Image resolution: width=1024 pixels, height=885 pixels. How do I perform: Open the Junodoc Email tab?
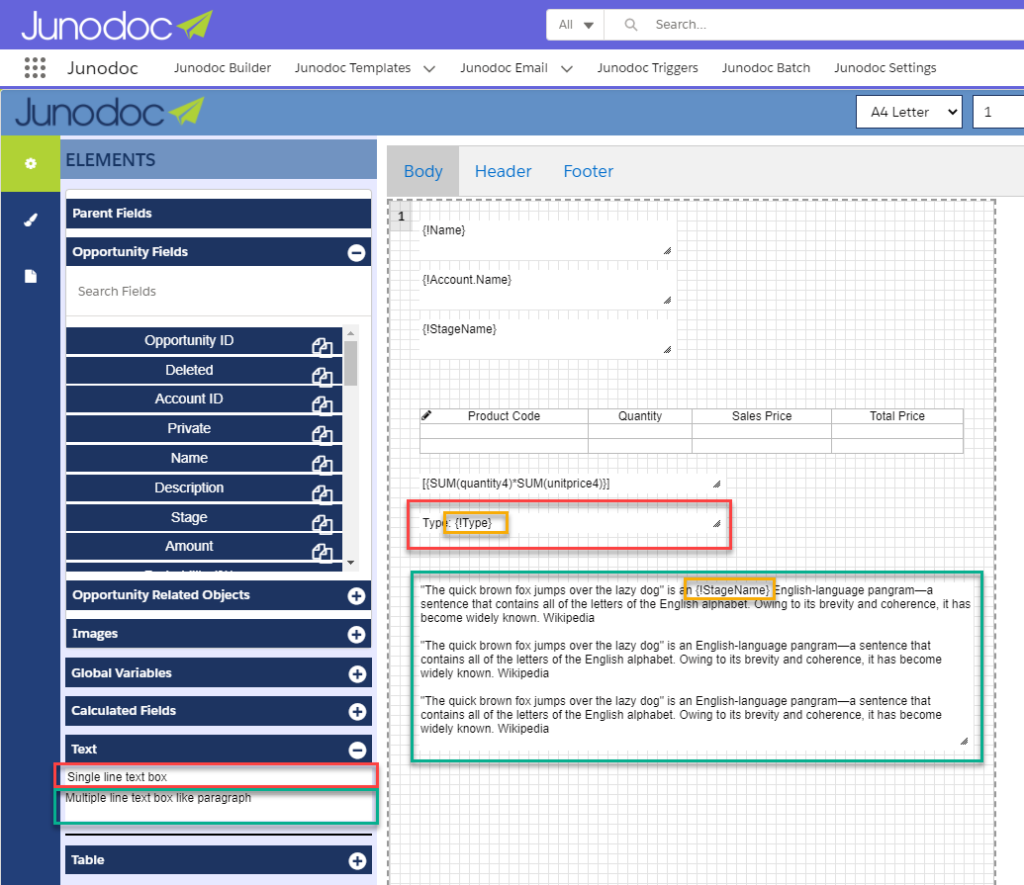pos(504,68)
